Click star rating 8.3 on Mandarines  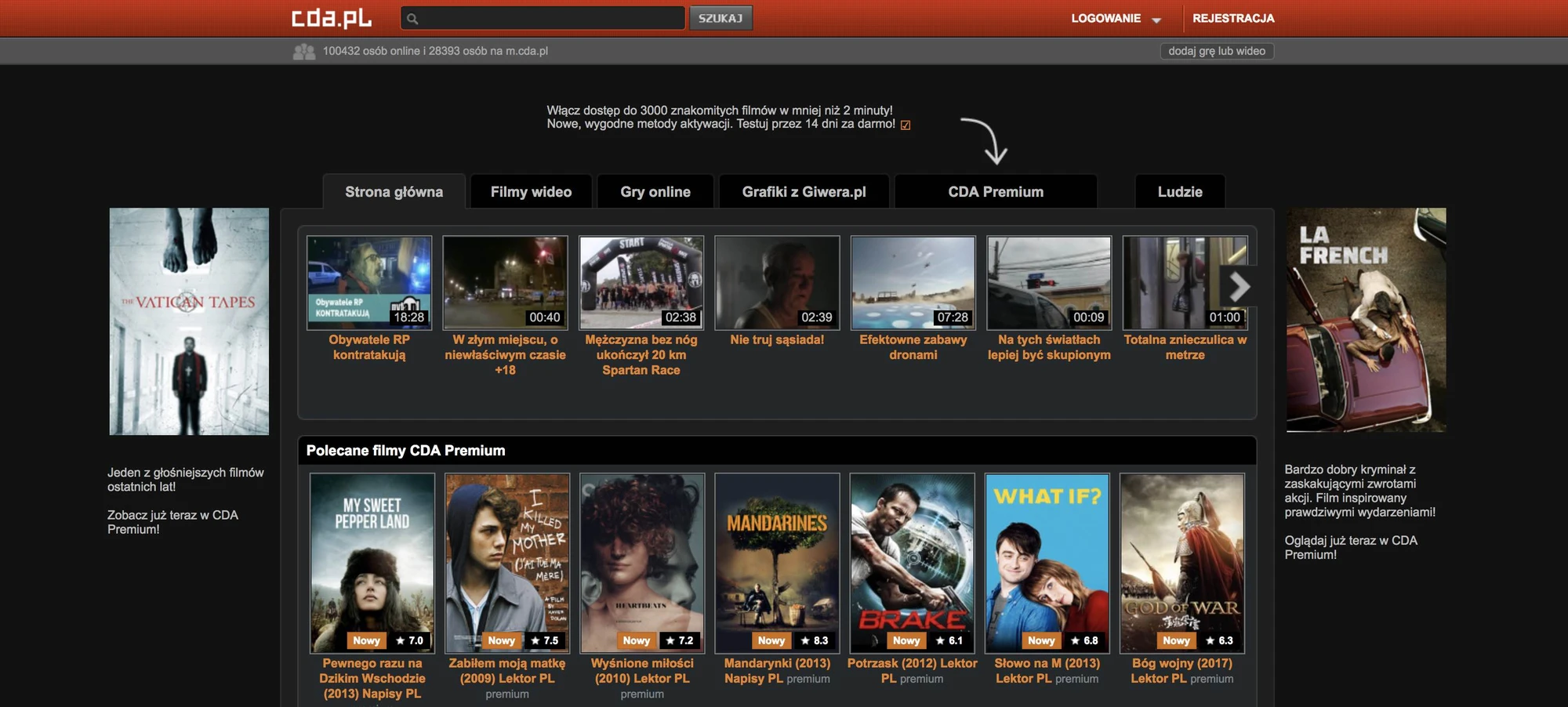tap(814, 640)
